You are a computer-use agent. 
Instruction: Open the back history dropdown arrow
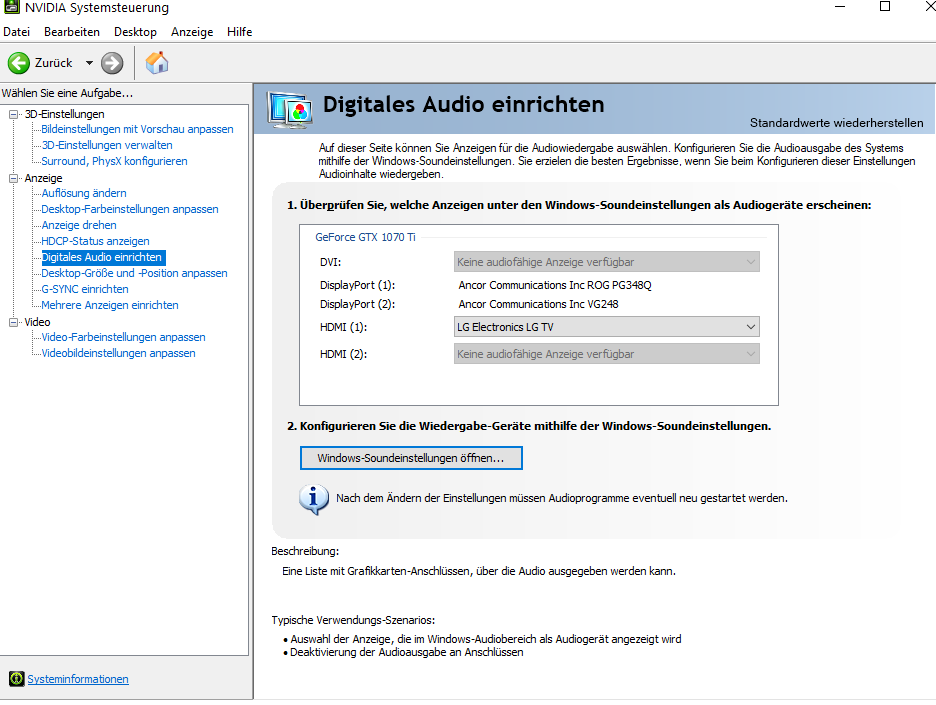(89, 63)
